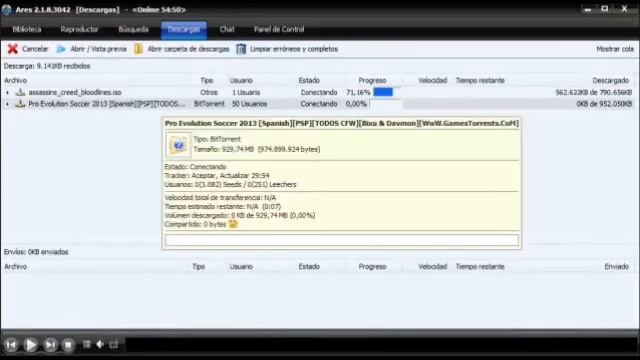
Task: Click the 'BitTorrent' type cell in the list
Action: pyautogui.click(x=209, y=104)
